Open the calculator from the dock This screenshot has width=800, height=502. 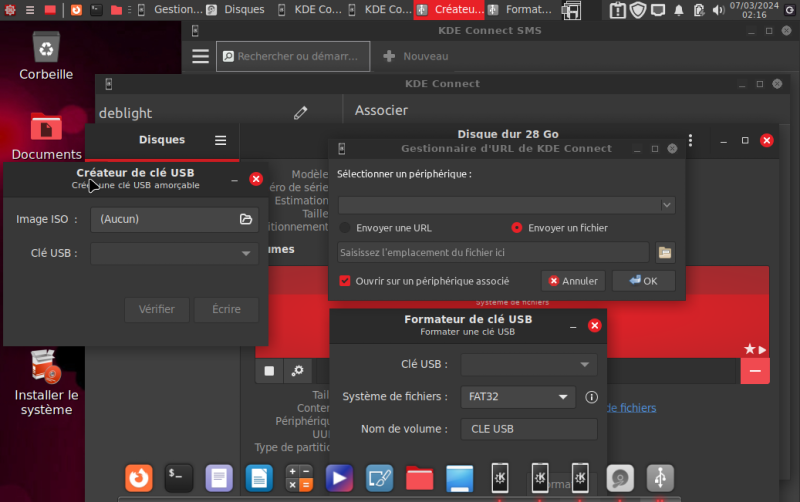click(299, 477)
